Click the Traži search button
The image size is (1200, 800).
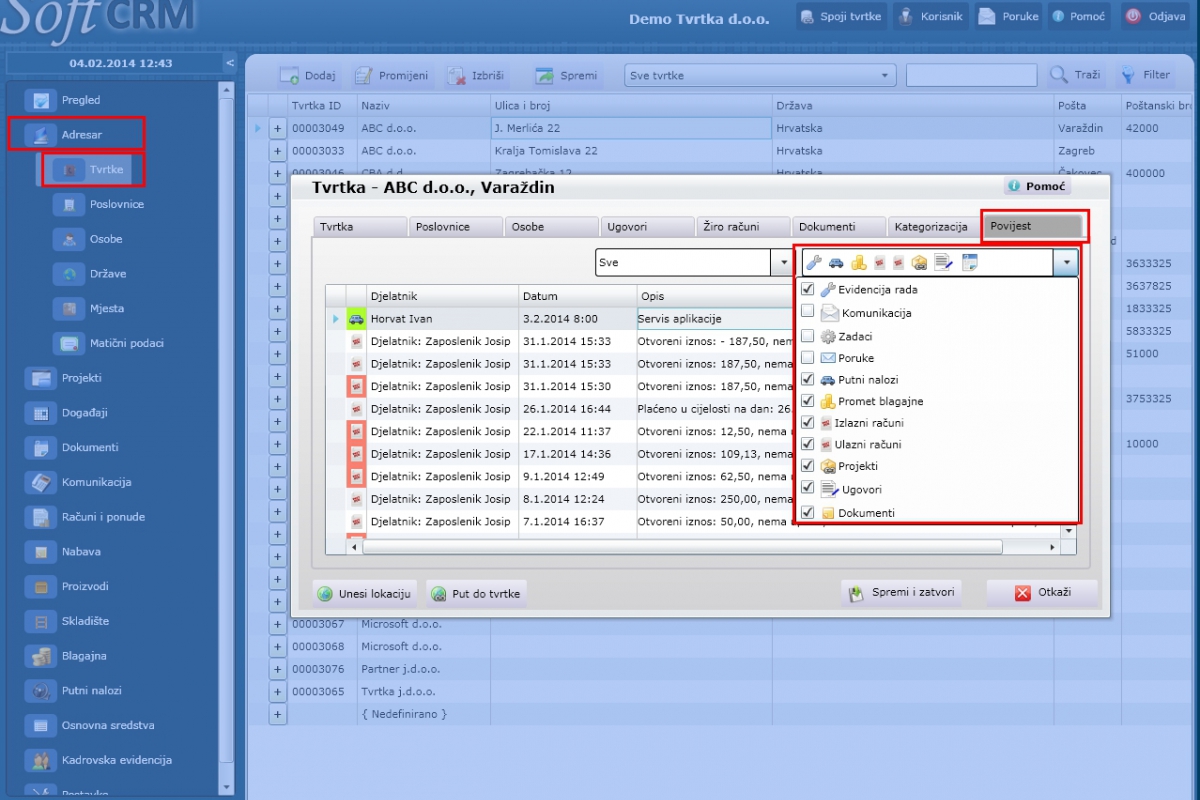pyautogui.click(x=1076, y=75)
